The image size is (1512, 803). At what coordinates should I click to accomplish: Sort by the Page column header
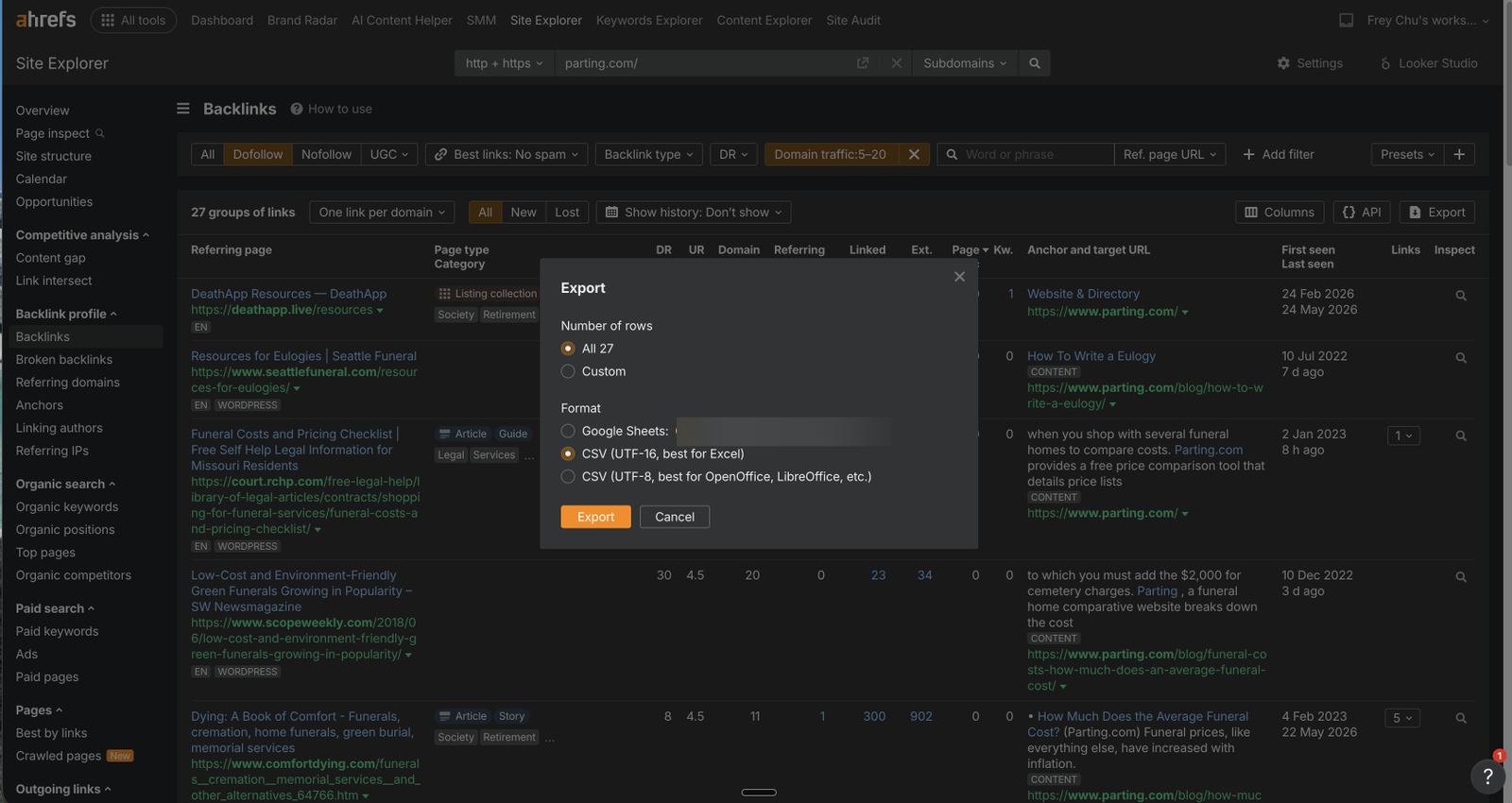point(971,250)
